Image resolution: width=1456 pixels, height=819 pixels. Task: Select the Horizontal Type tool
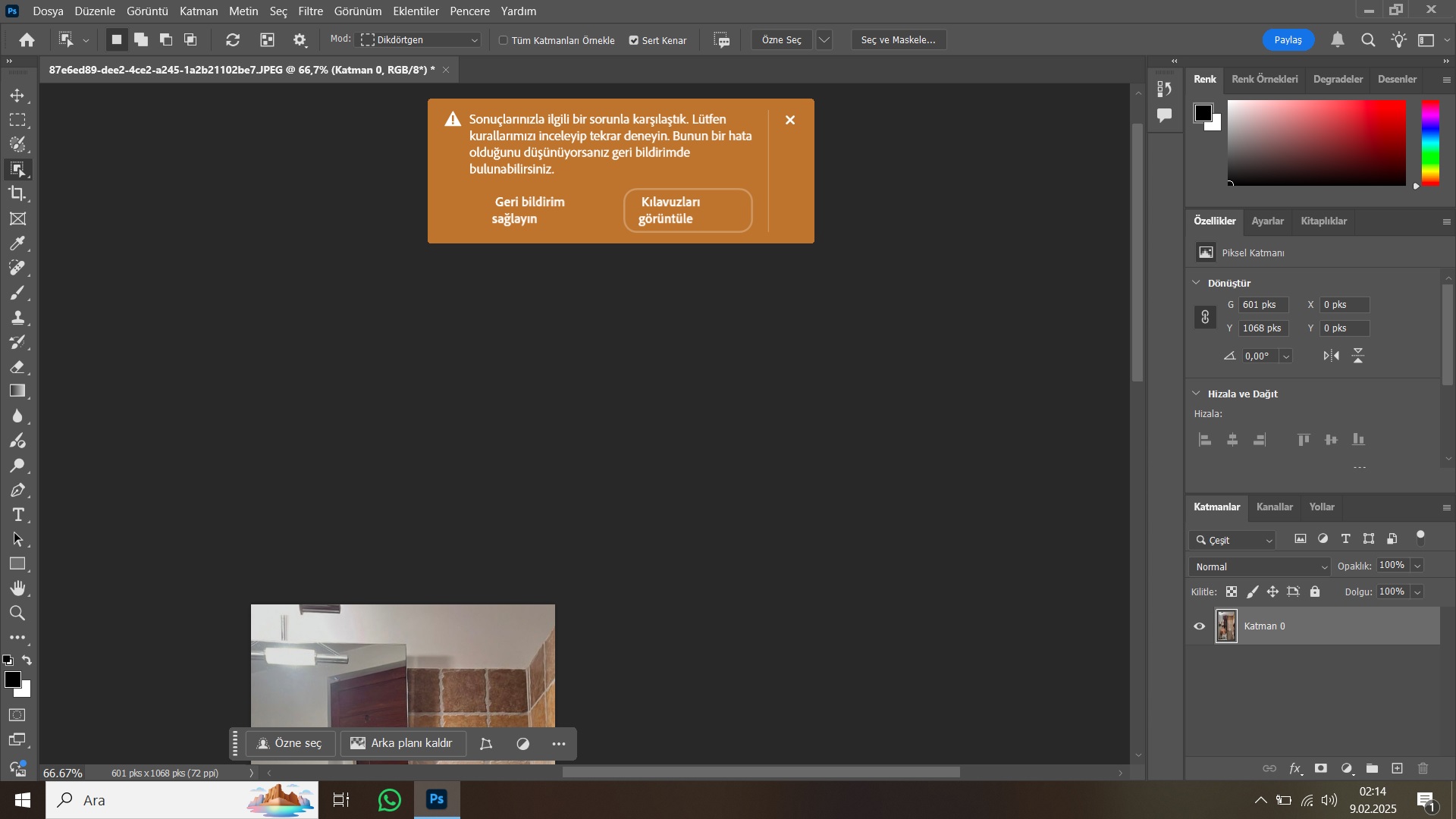tap(17, 515)
